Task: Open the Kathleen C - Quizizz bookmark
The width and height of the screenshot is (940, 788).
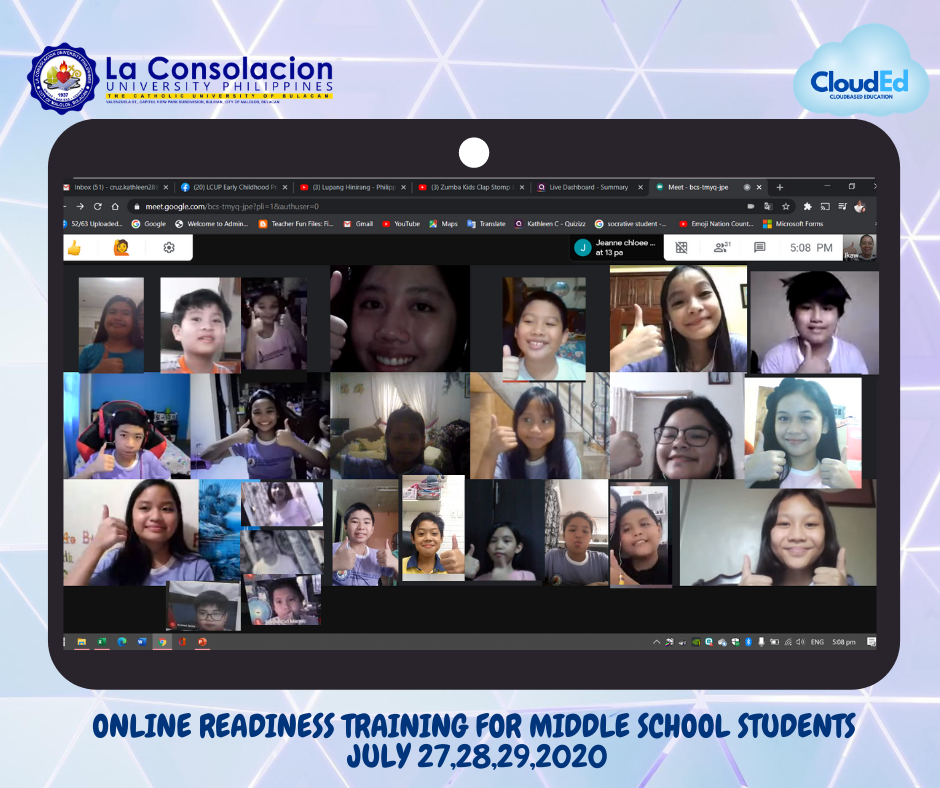Action: coord(550,224)
